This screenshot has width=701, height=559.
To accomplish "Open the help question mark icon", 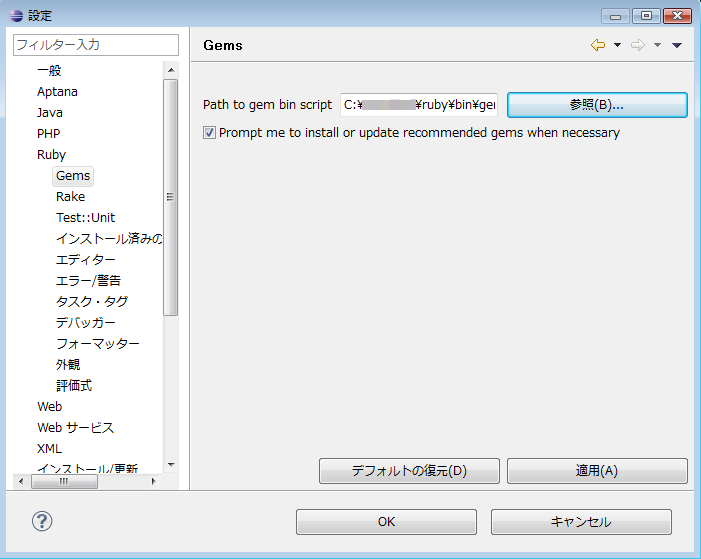I will coord(42,521).
